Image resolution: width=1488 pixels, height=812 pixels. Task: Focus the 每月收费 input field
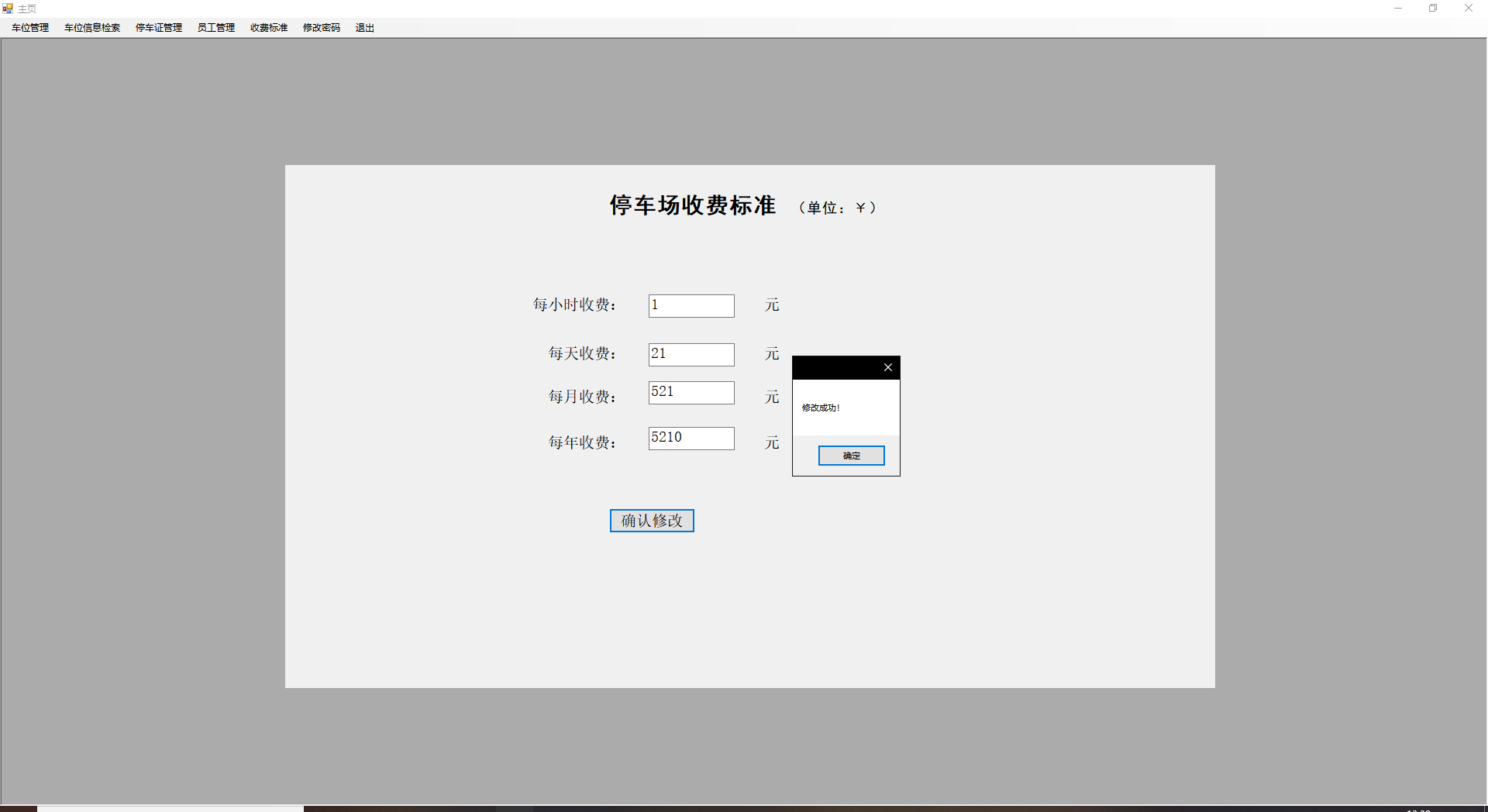(x=691, y=393)
